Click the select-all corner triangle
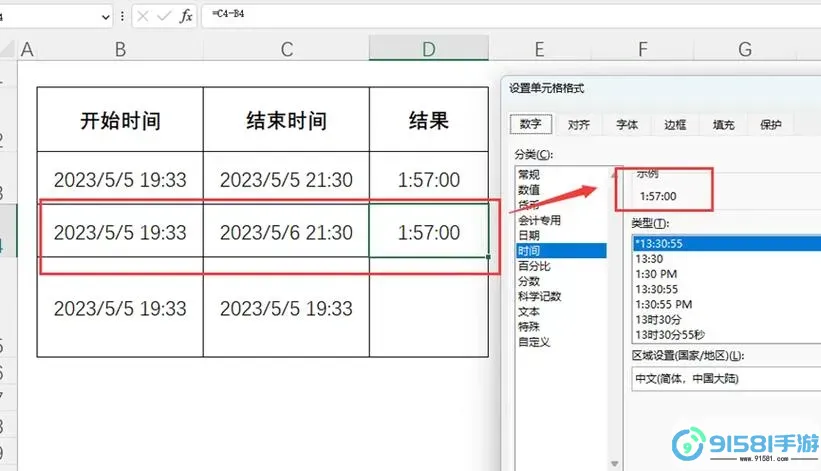 click(x=7, y=49)
